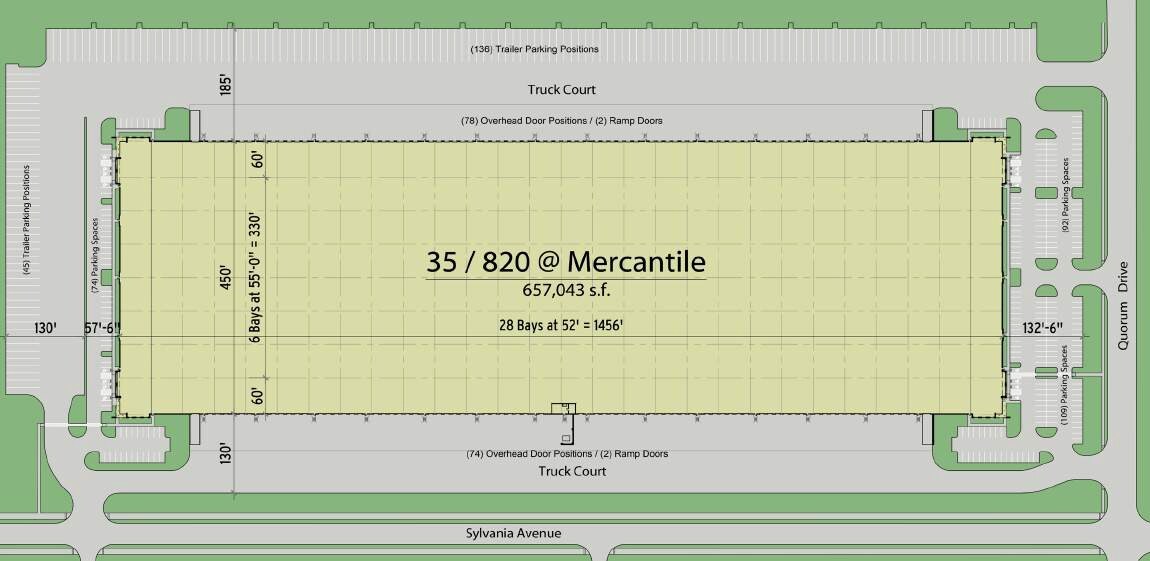
Task: Select '(74) Overhead Door Positions / (2) Ramp Doors'
Action: 567,454
